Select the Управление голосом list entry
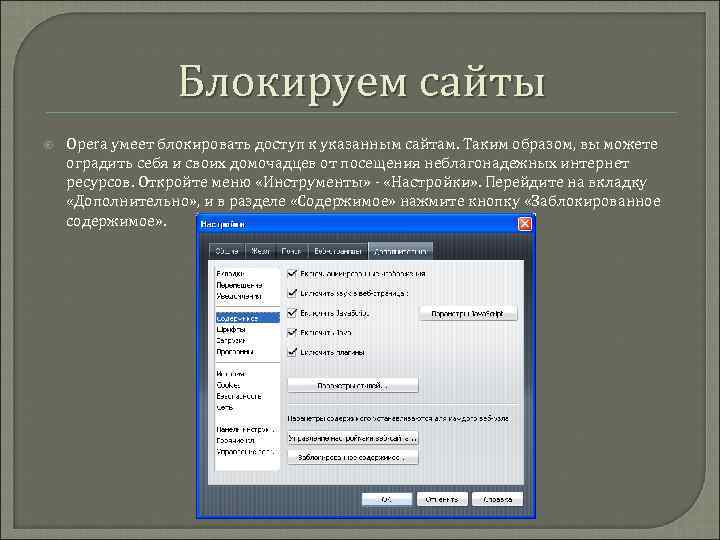This screenshot has height=540, width=720. (247, 452)
